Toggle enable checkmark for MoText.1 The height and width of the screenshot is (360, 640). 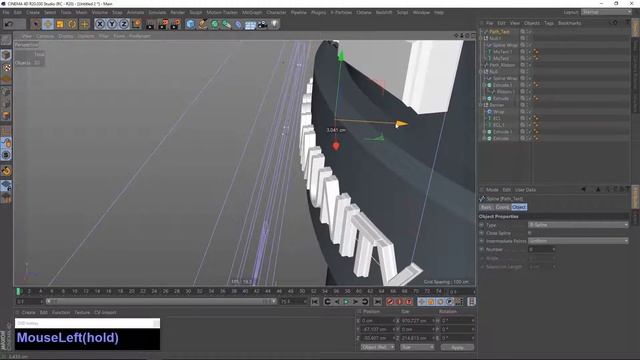tap(529, 52)
